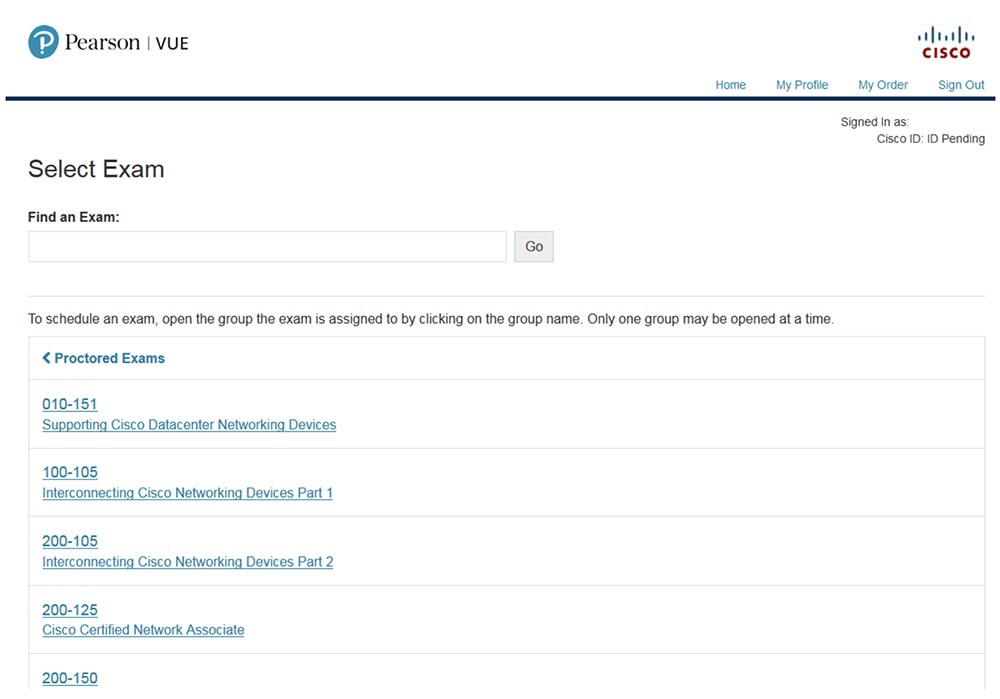Collapse the Proctored Exams group
1000x699 pixels.
pos(103,358)
